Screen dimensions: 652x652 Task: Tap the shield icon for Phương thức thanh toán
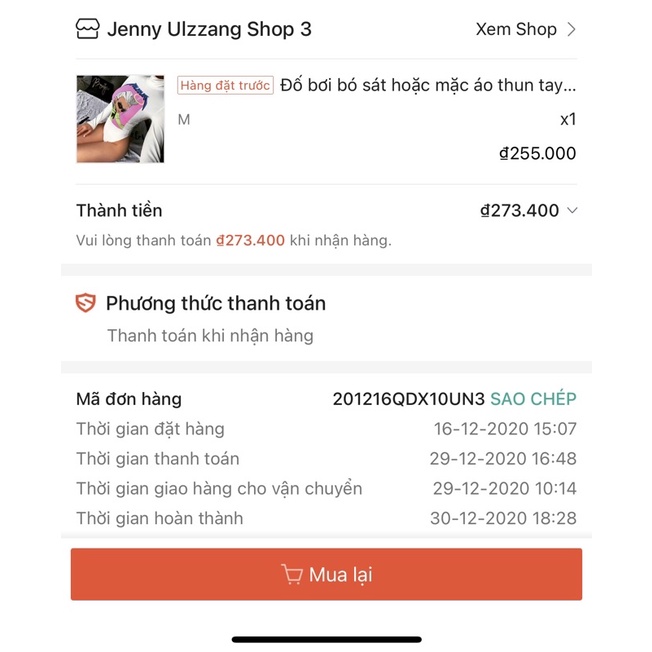click(x=86, y=303)
